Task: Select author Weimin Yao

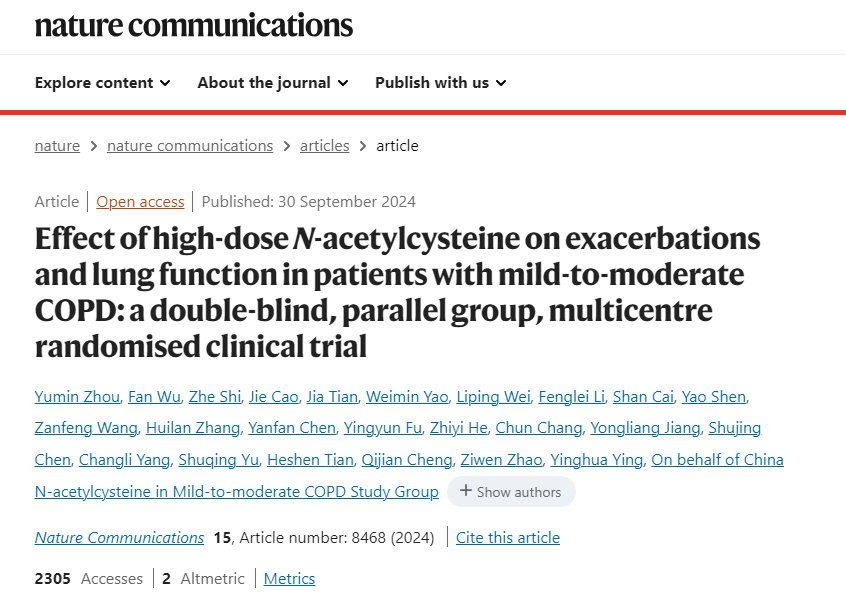Action: pyautogui.click(x=407, y=396)
